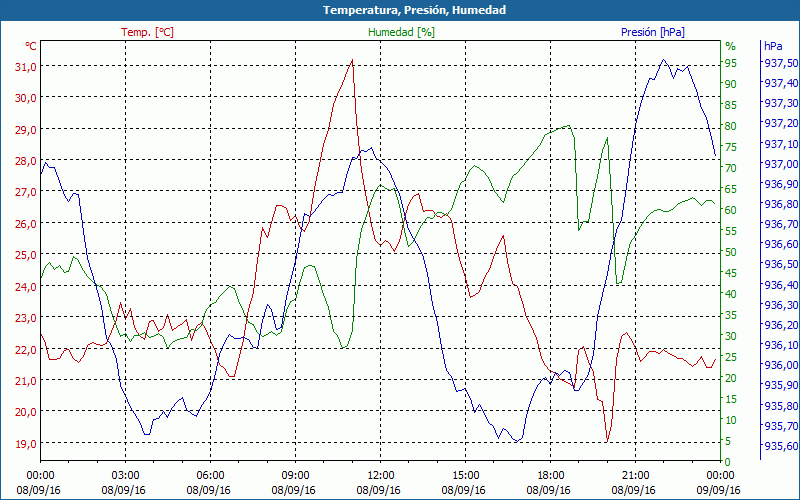
Task: Select the 28,0 temperature axis value
Action: point(26,161)
